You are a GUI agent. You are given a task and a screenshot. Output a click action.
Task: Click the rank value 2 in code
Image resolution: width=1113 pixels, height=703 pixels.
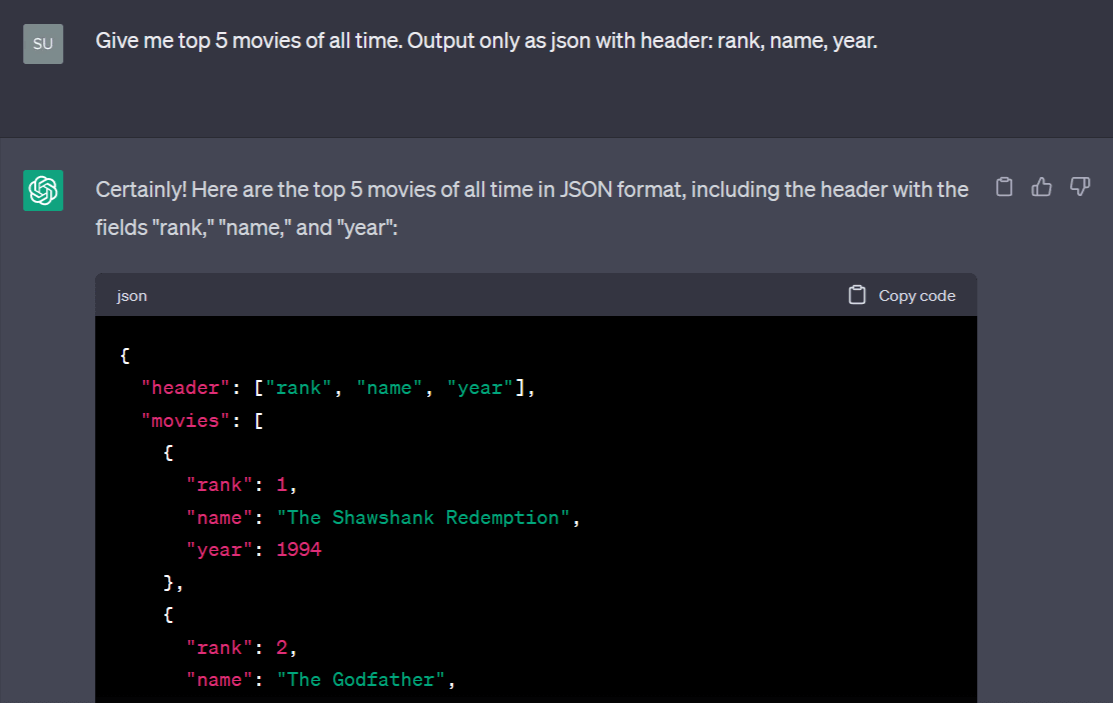pyautogui.click(x=282, y=647)
